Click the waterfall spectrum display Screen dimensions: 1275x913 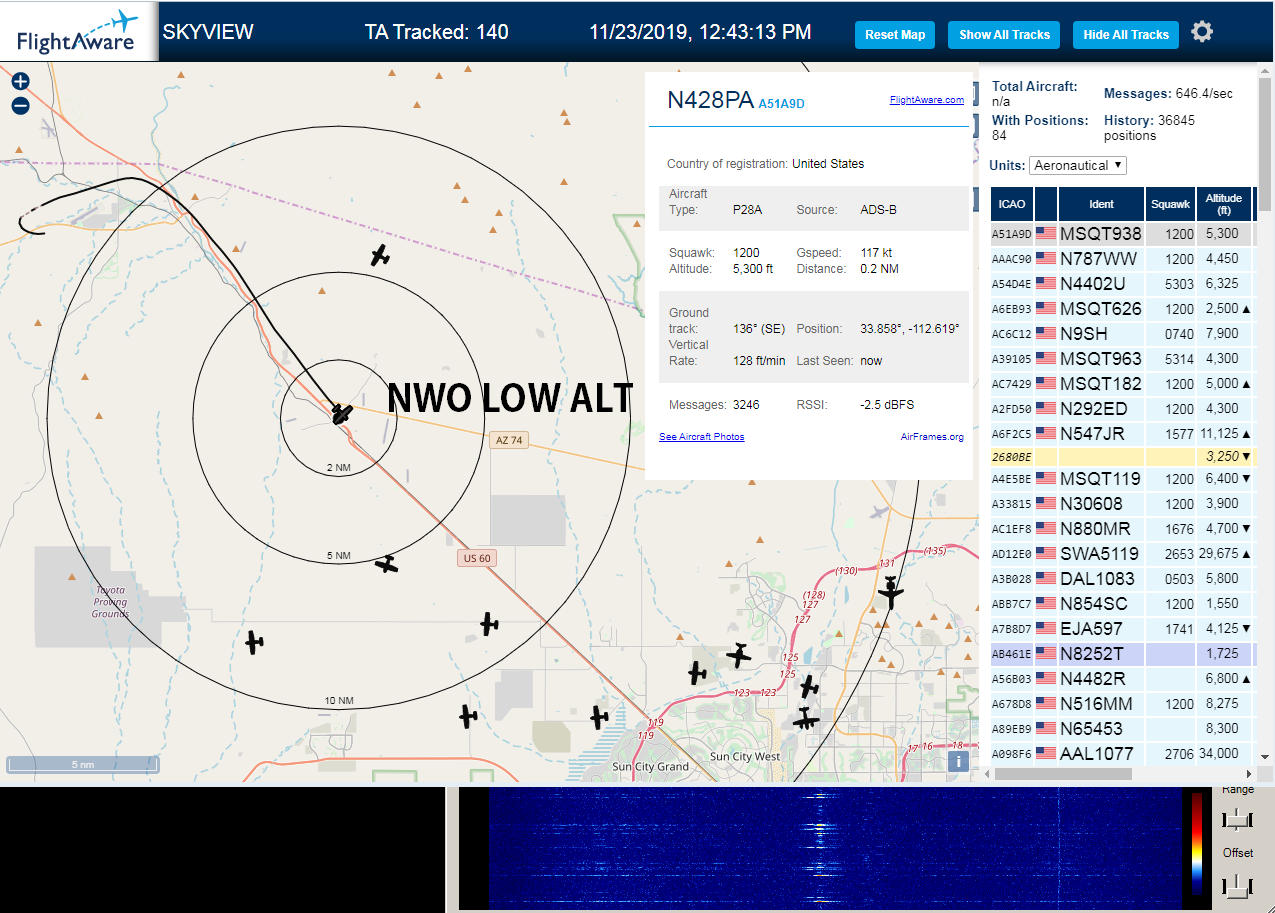pos(835,850)
